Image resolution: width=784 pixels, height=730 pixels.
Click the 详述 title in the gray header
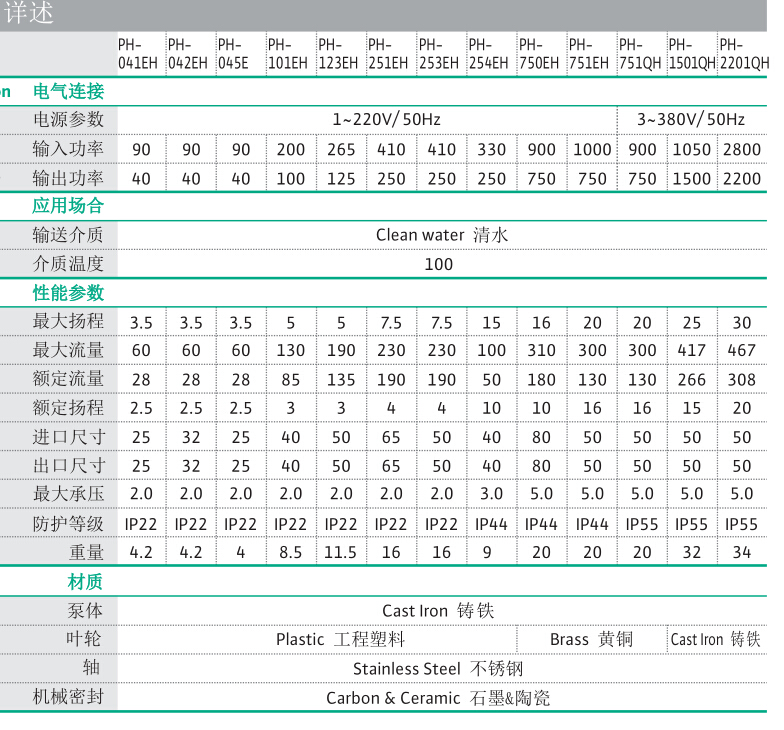point(29,12)
